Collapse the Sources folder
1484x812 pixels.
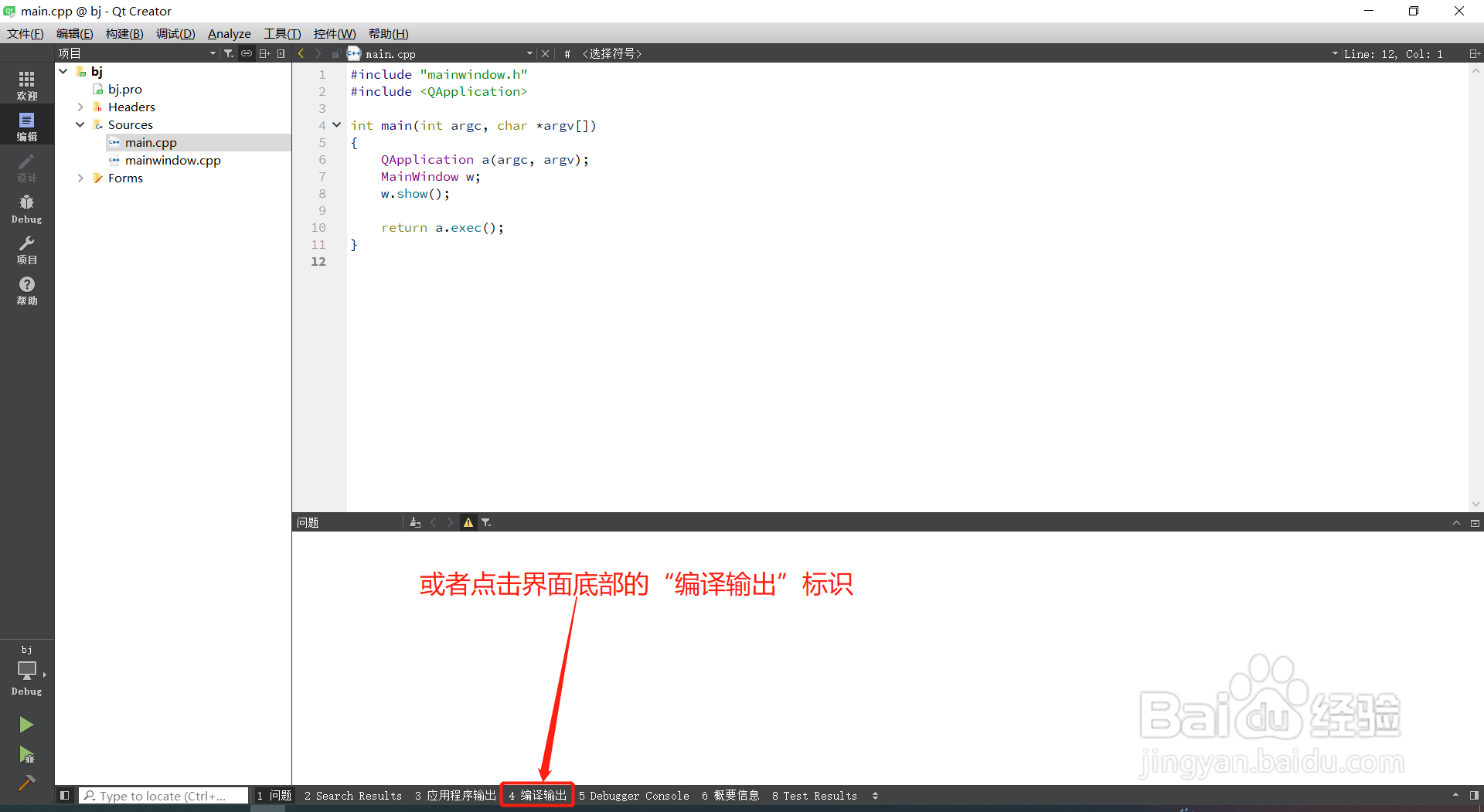[80, 124]
